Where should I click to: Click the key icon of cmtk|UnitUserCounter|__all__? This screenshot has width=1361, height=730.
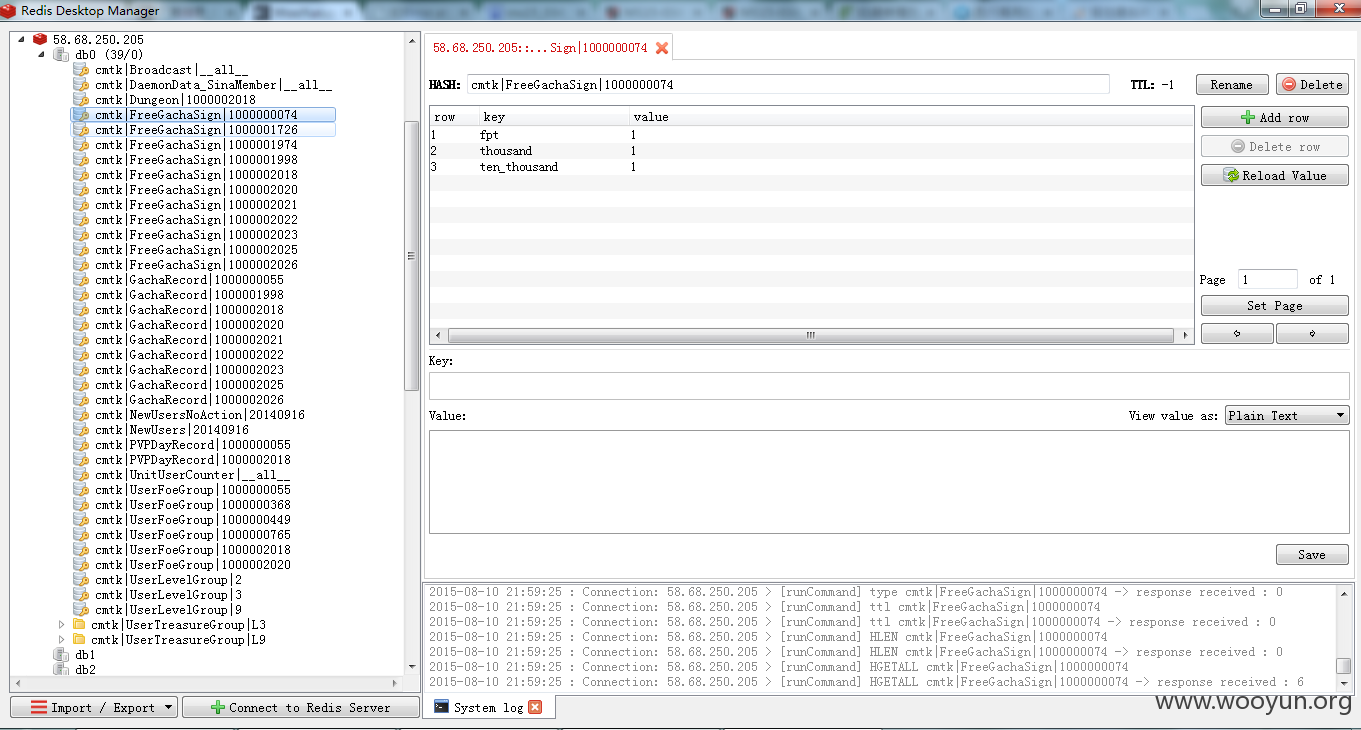point(81,475)
